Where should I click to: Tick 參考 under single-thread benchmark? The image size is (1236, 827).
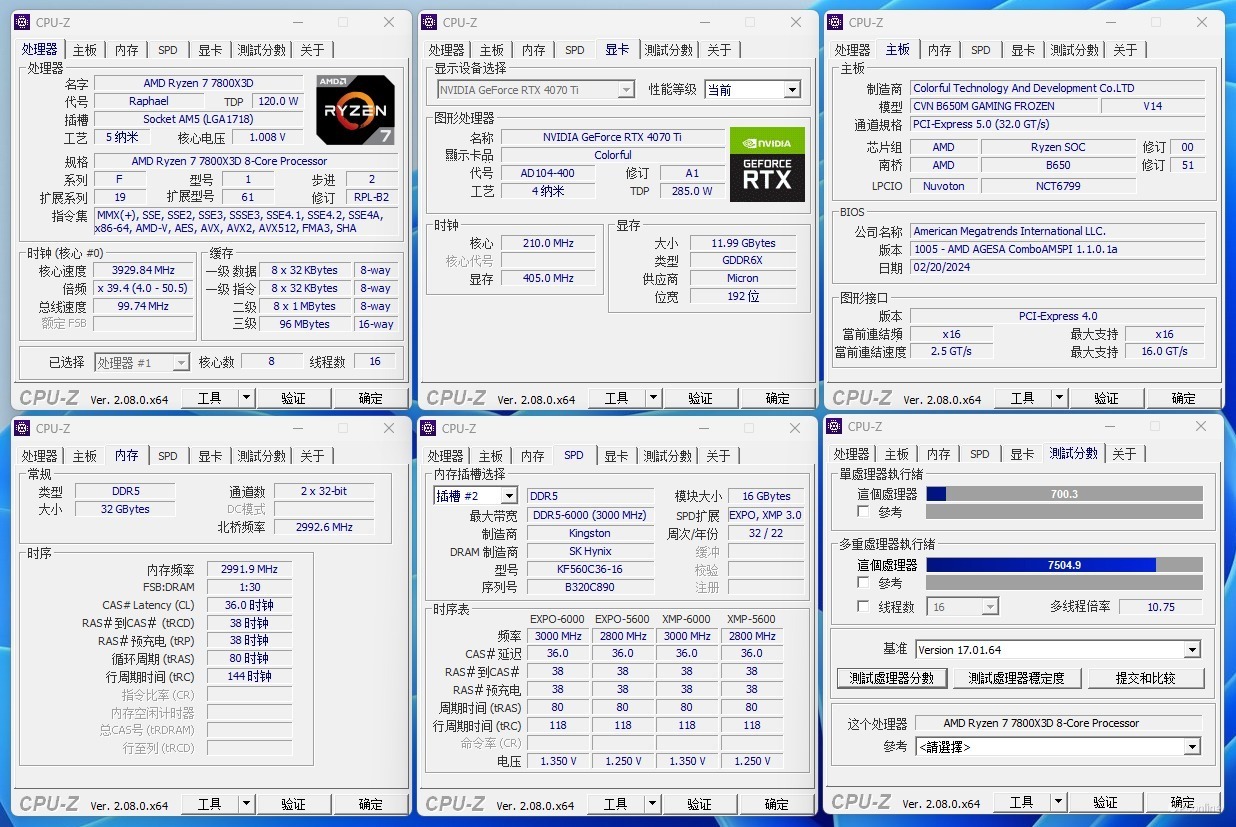(x=864, y=512)
